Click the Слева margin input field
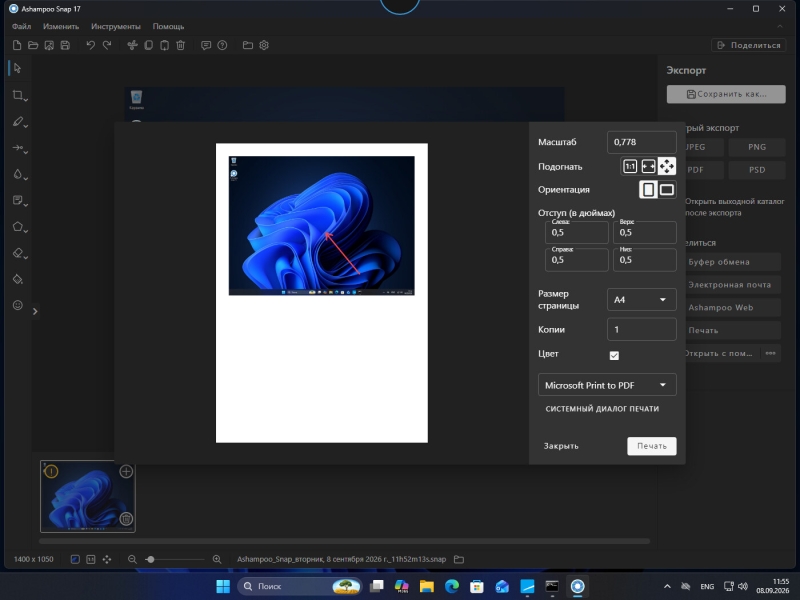The height and width of the screenshot is (600, 800). point(577,232)
